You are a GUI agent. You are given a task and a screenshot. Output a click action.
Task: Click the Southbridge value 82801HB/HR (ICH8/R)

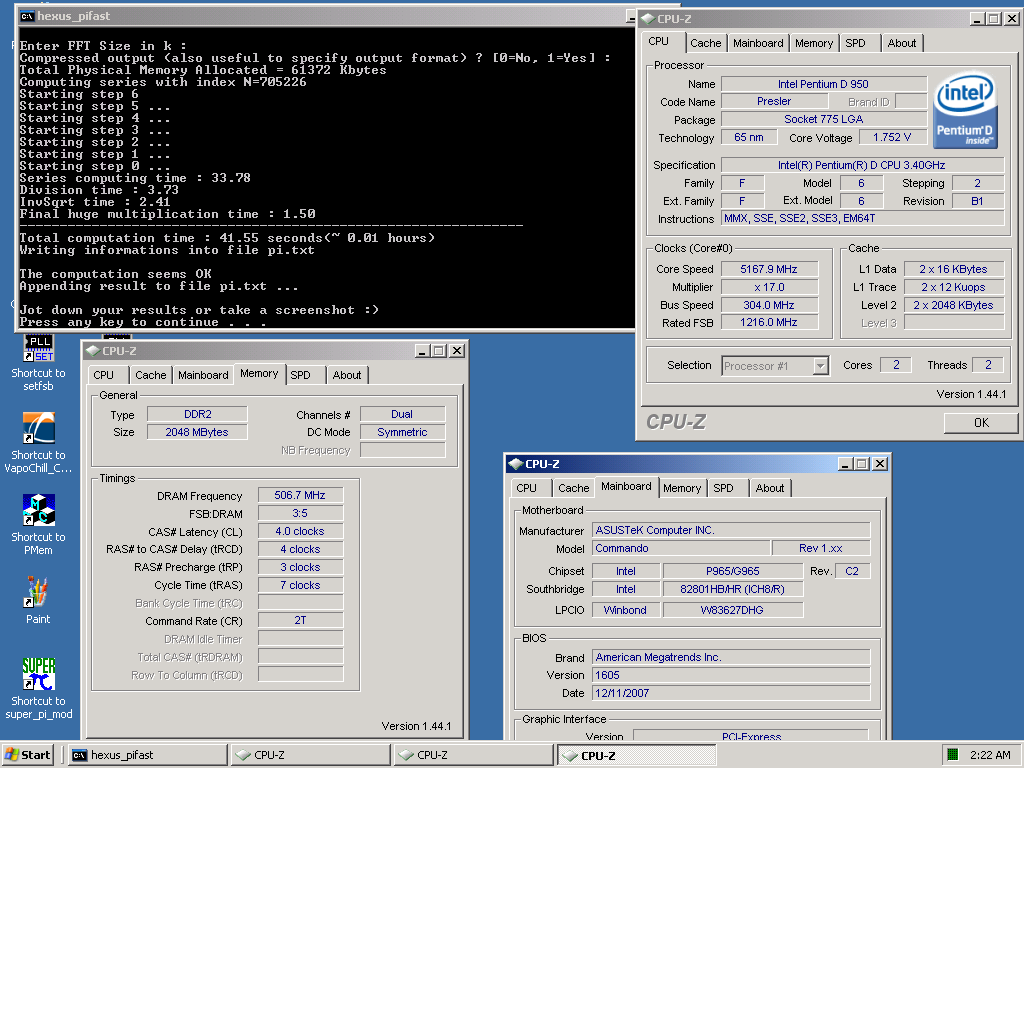pyautogui.click(x=733, y=589)
